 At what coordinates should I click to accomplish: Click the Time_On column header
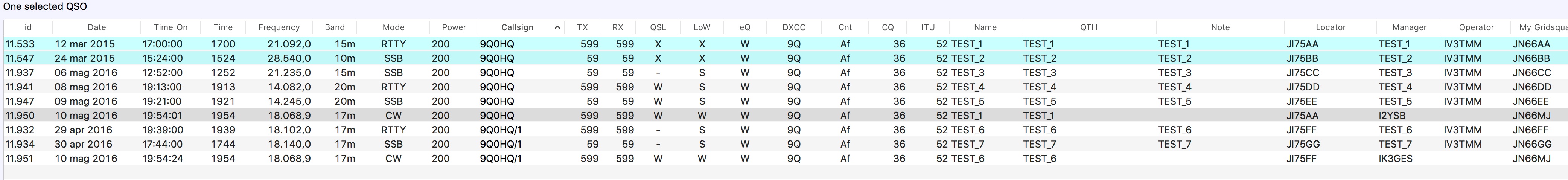click(x=171, y=27)
